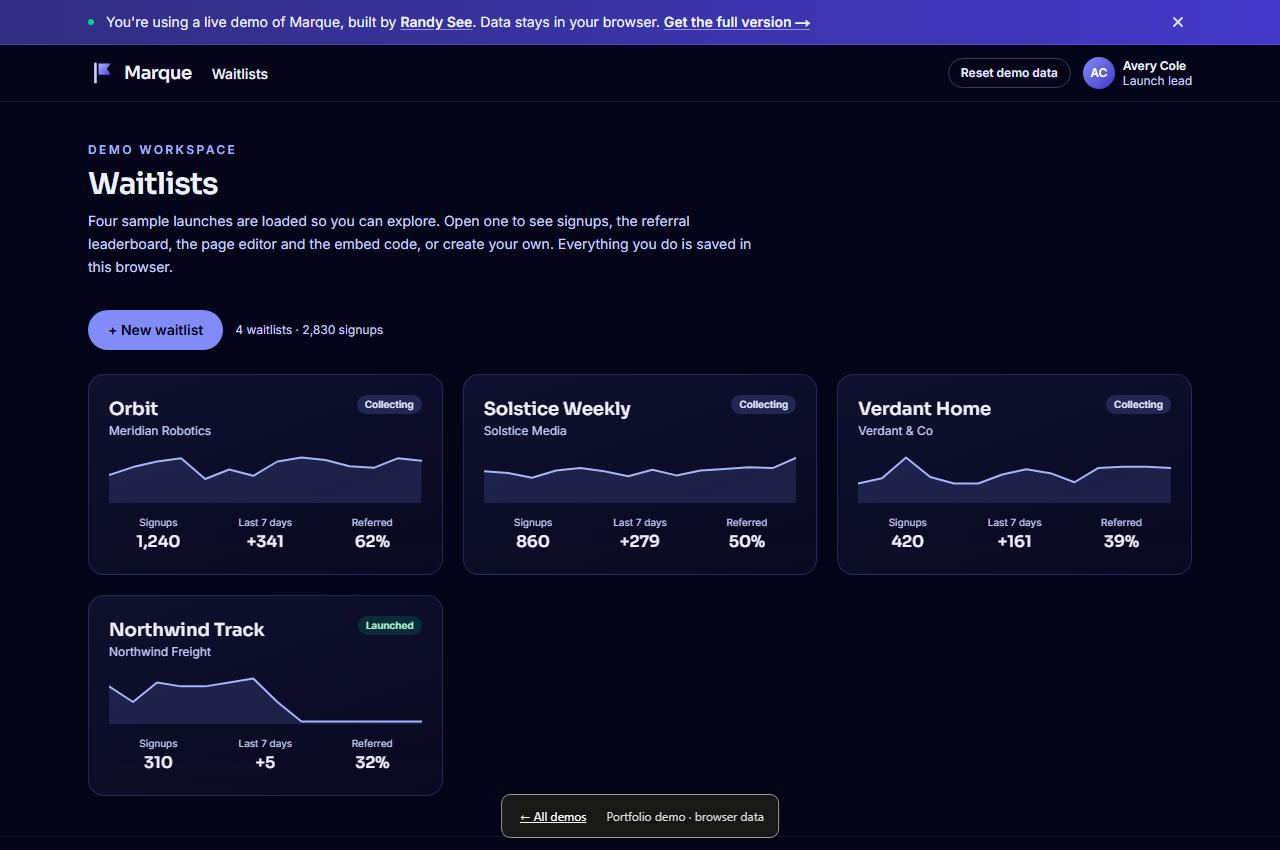Image resolution: width=1280 pixels, height=850 pixels.
Task: Click the 62% referred value
Action: [372, 541]
